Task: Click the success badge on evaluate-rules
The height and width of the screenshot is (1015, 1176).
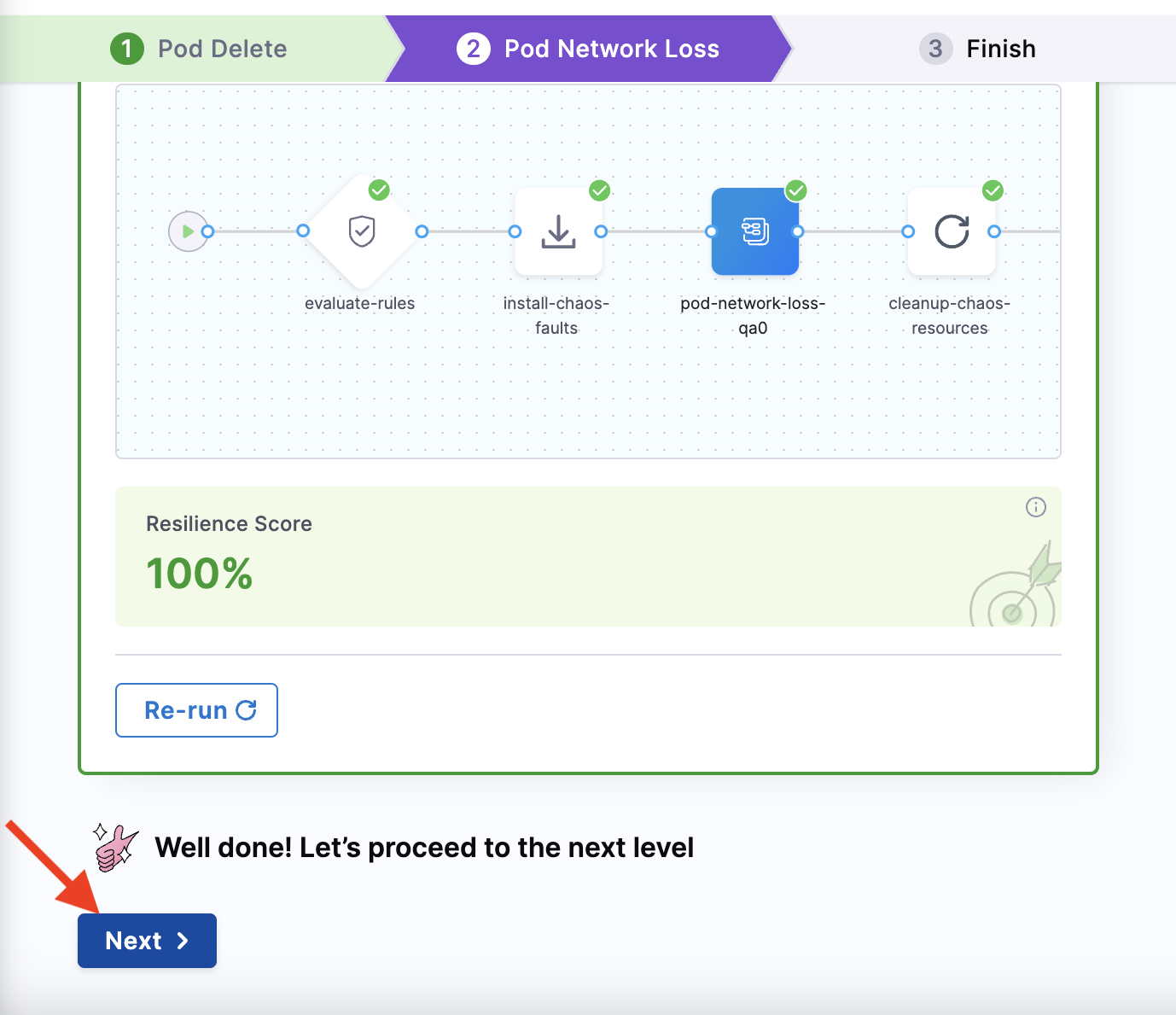Action: (x=379, y=190)
